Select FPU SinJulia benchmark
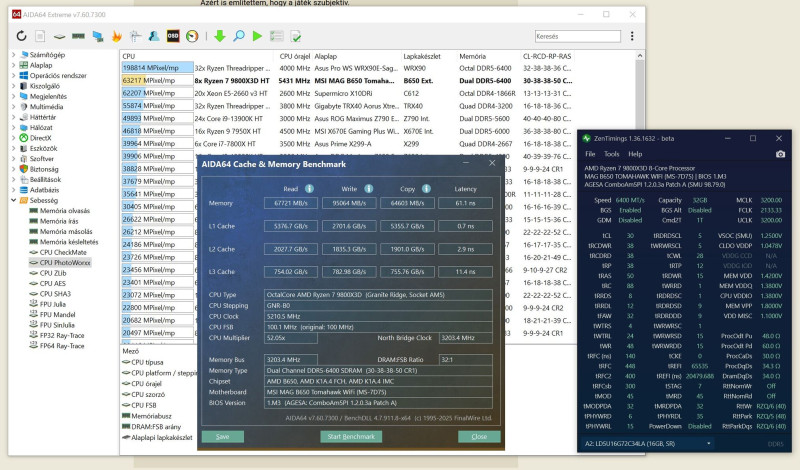800x470 pixels. [57, 325]
